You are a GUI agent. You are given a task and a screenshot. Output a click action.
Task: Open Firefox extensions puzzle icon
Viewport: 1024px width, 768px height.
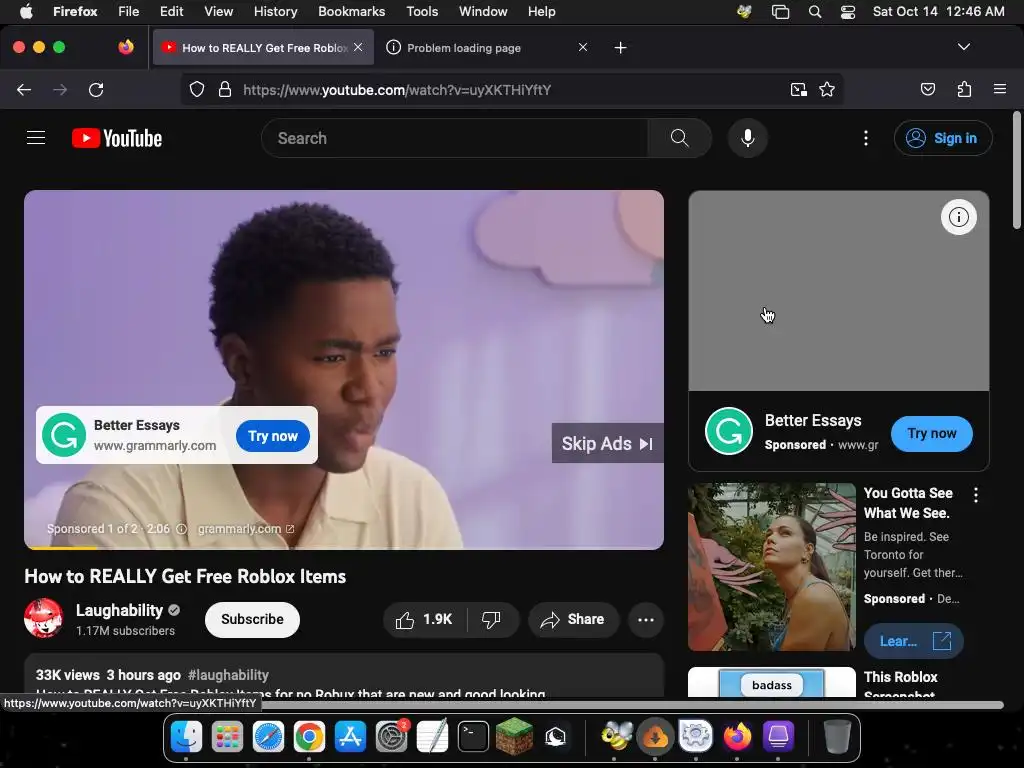965,90
